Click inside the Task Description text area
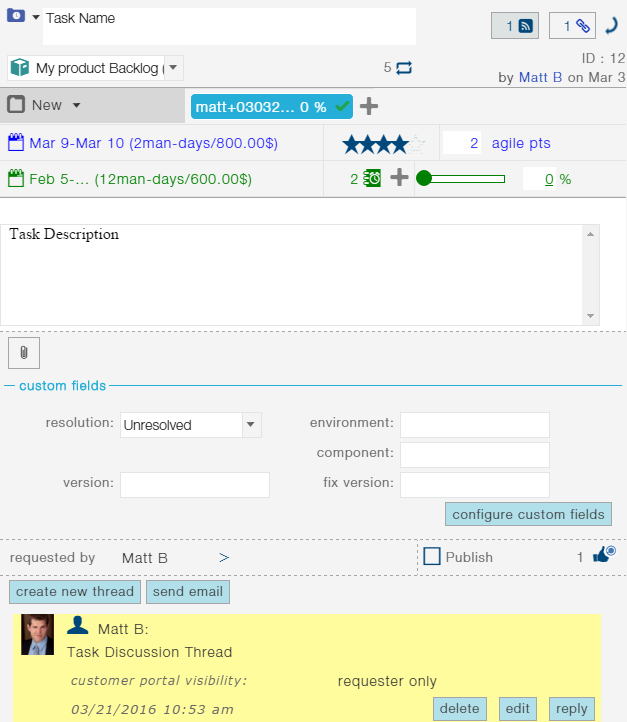Image resolution: width=627 pixels, height=722 pixels. (291, 275)
